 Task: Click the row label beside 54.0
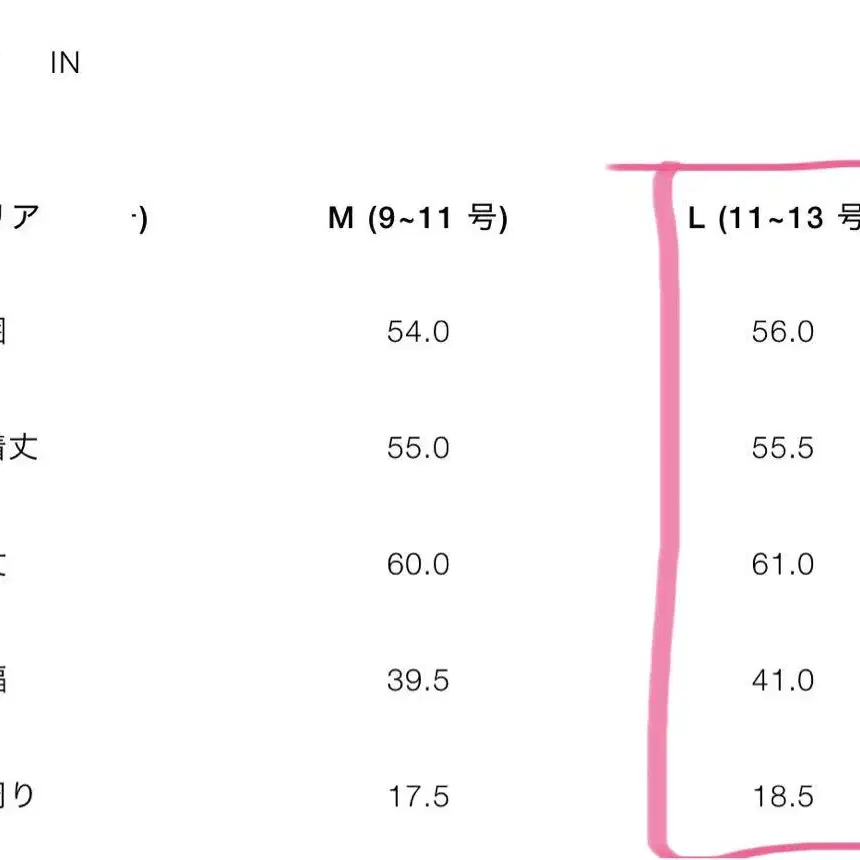coord(3,331)
